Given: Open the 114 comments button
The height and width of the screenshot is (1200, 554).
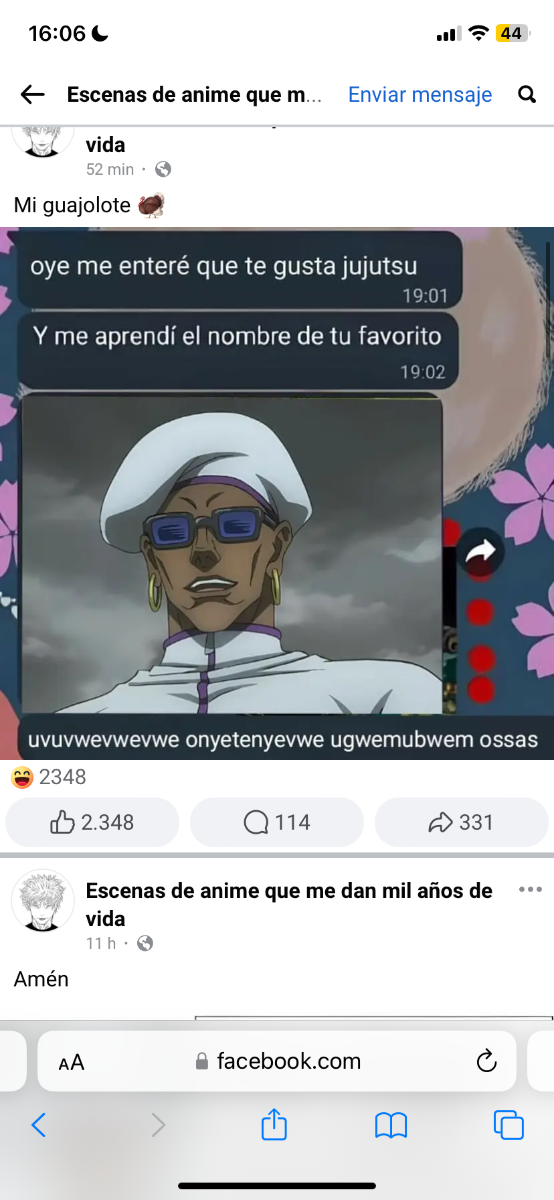Looking at the screenshot, I should (x=277, y=822).
